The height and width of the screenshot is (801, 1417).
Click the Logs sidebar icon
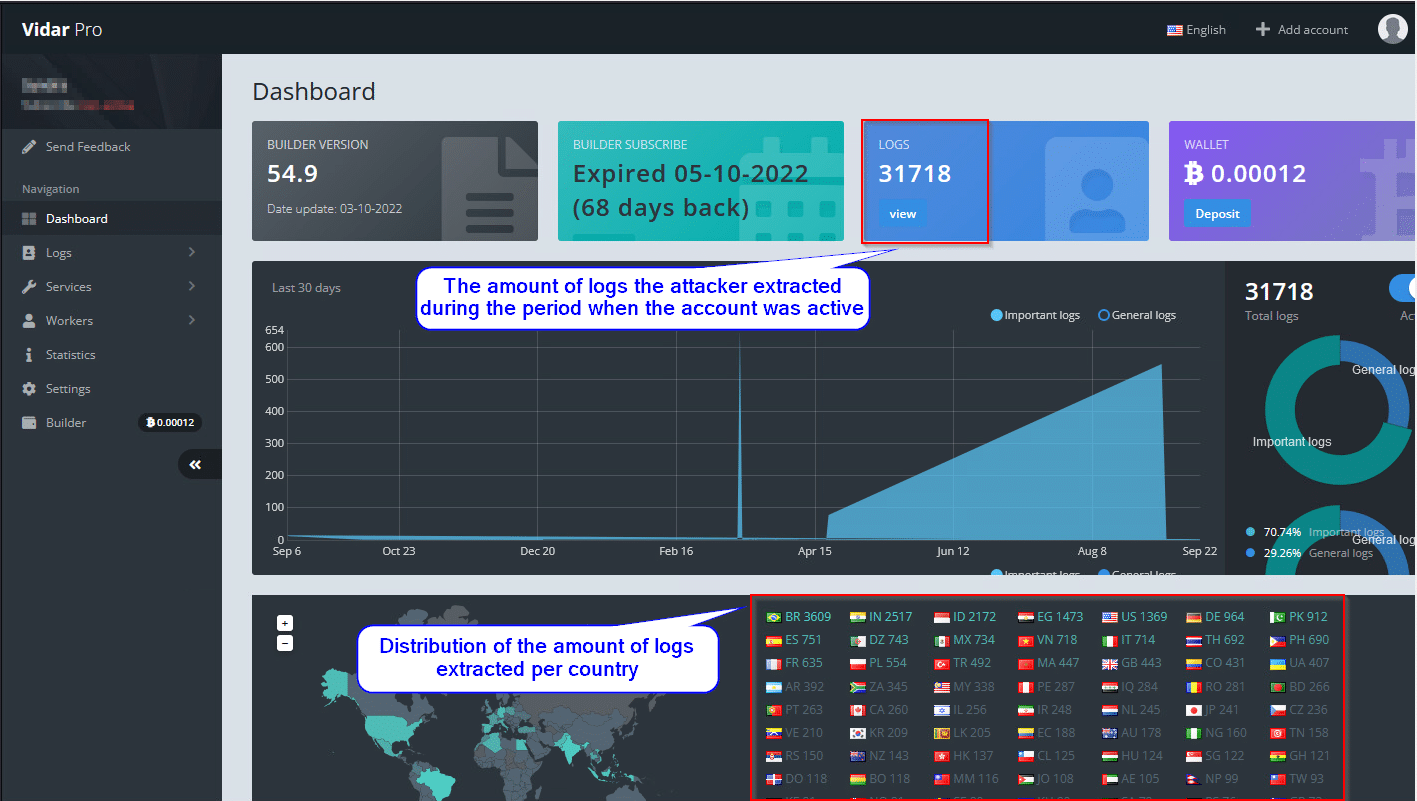tap(29, 253)
